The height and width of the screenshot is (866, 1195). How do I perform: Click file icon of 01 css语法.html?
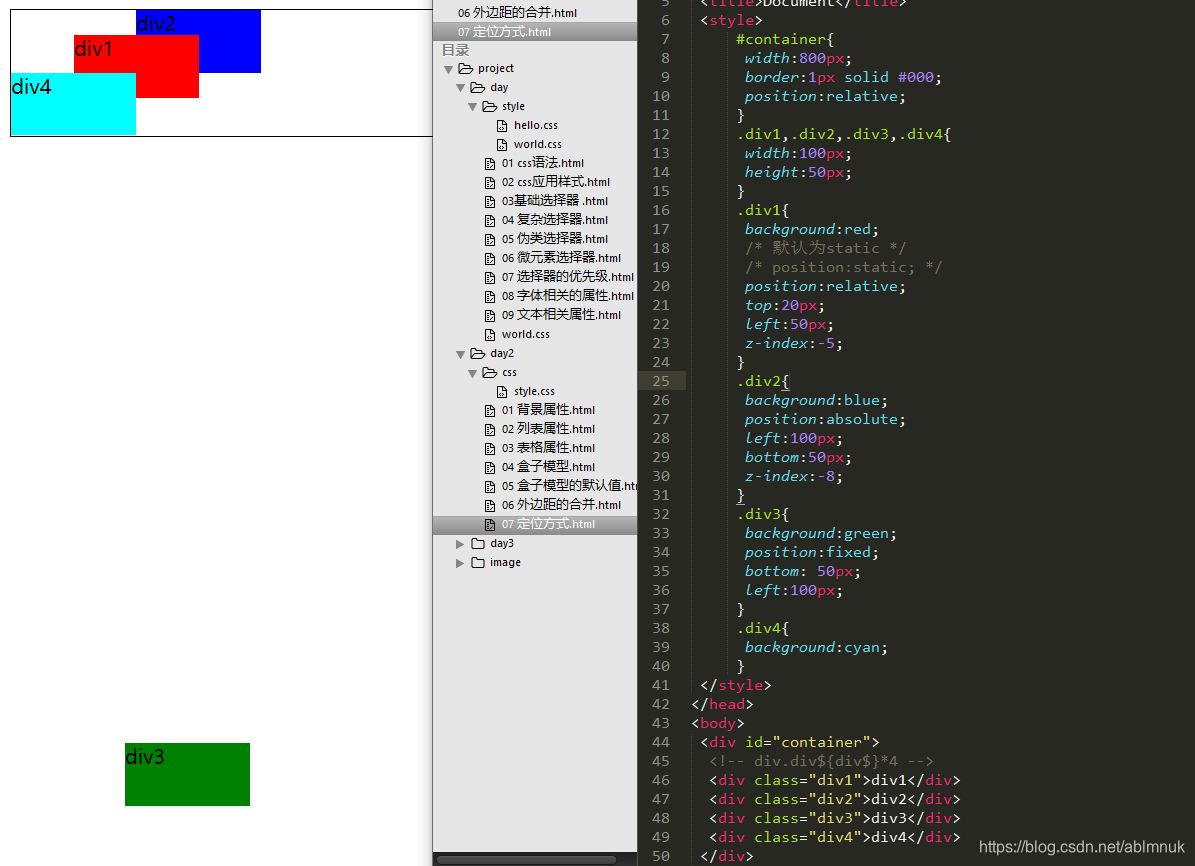(x=490, y=164)
